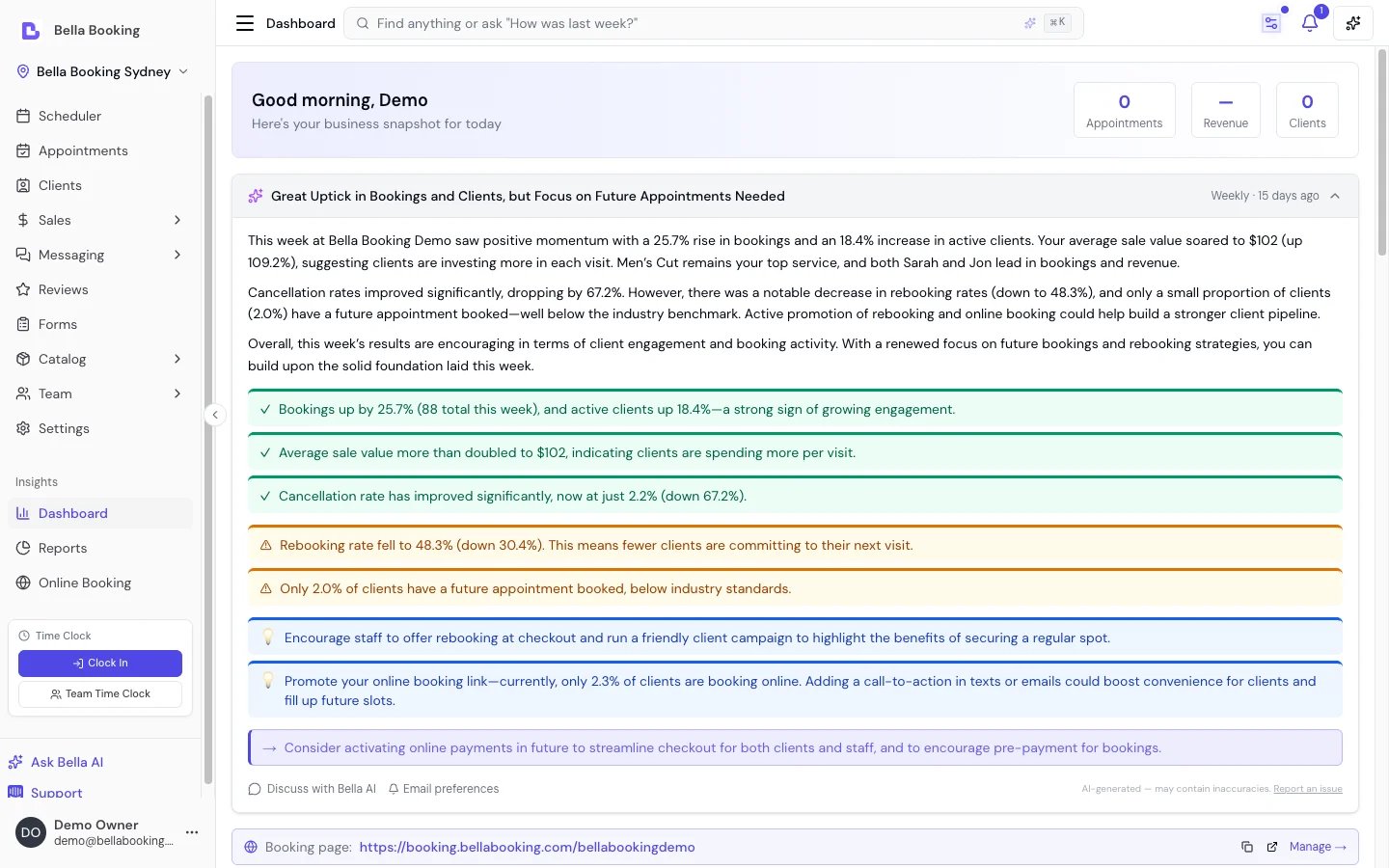The image size is (1389, 868).
Task: Click the sparkle icon beside insight title
Action: [x=256, y=196]
